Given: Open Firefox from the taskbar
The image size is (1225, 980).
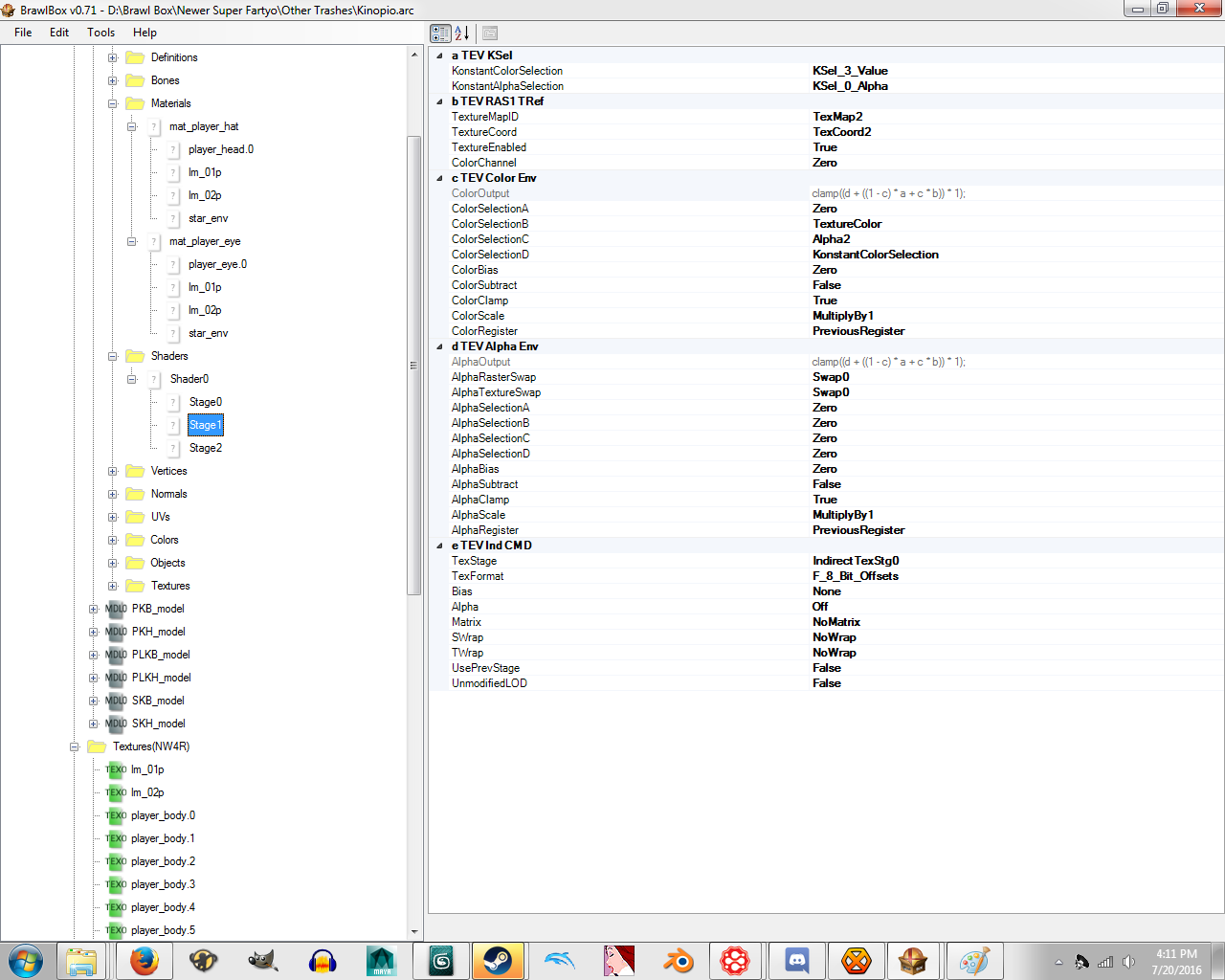Looking at the screenshot, I should point(144,960).
